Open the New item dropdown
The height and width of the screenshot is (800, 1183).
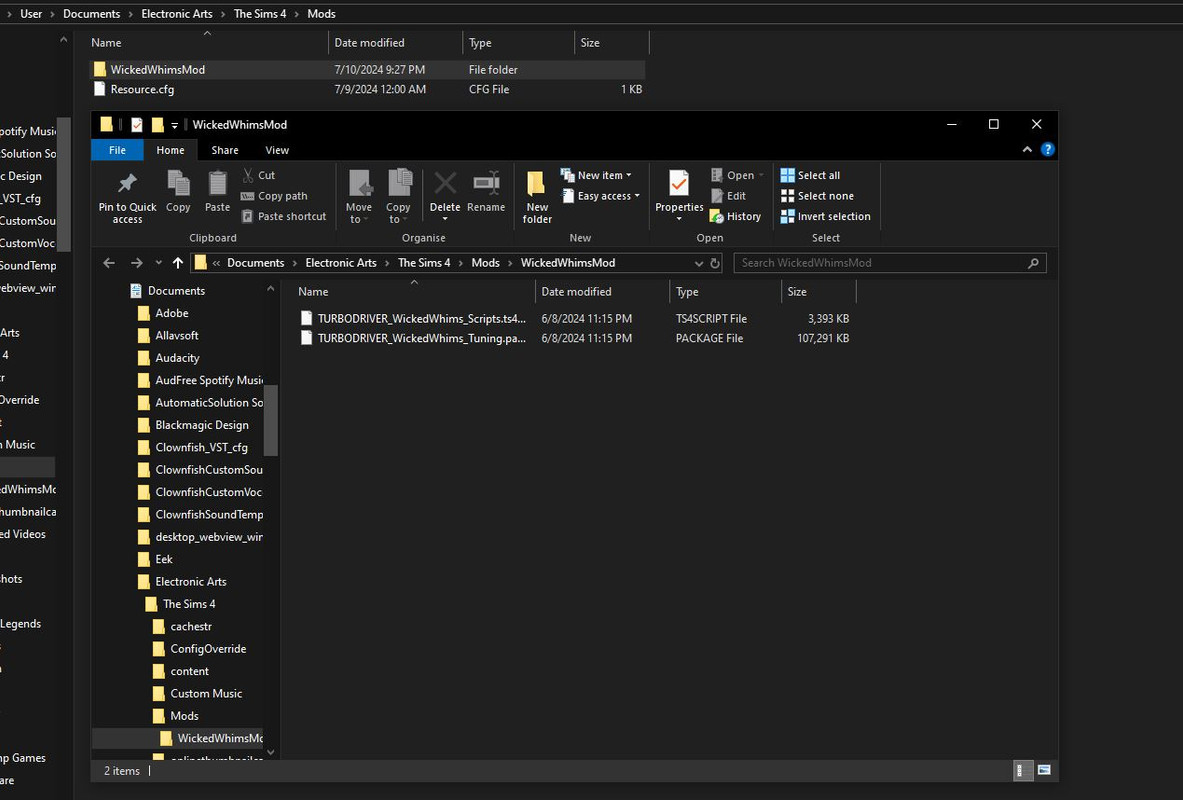pos(596,175)
